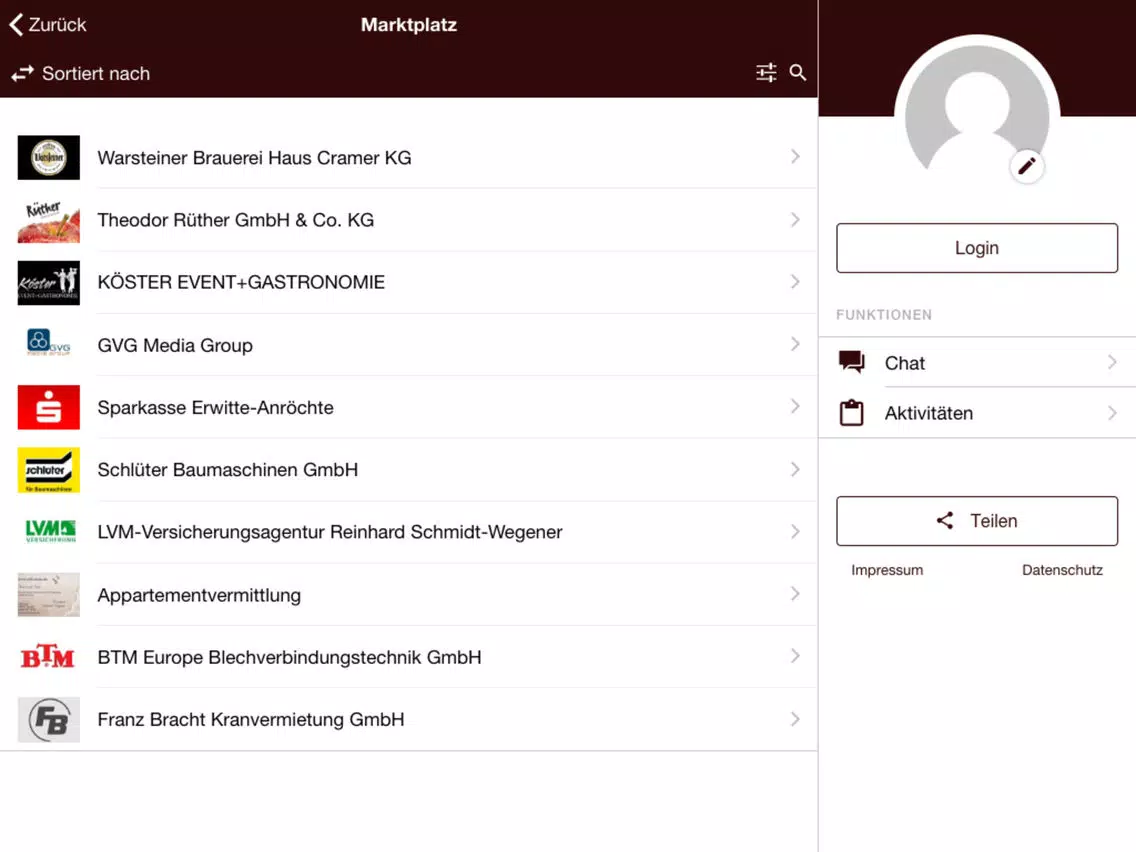The image size is (1136, 852).
Task: Expand Sparkasse Erwitte-Anröchte chevron
Action: coord(795,406)
